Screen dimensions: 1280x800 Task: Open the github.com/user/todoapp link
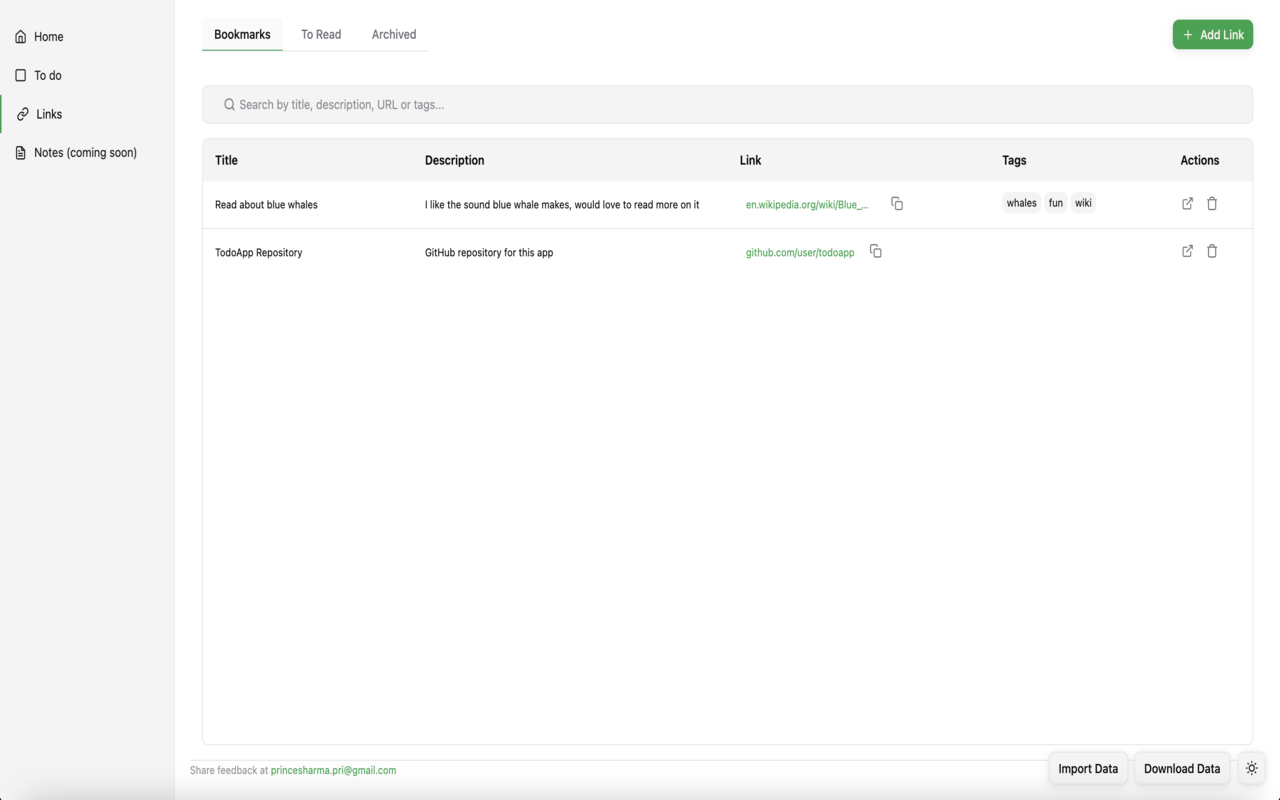pyautogui.click(x=800, y=252)
